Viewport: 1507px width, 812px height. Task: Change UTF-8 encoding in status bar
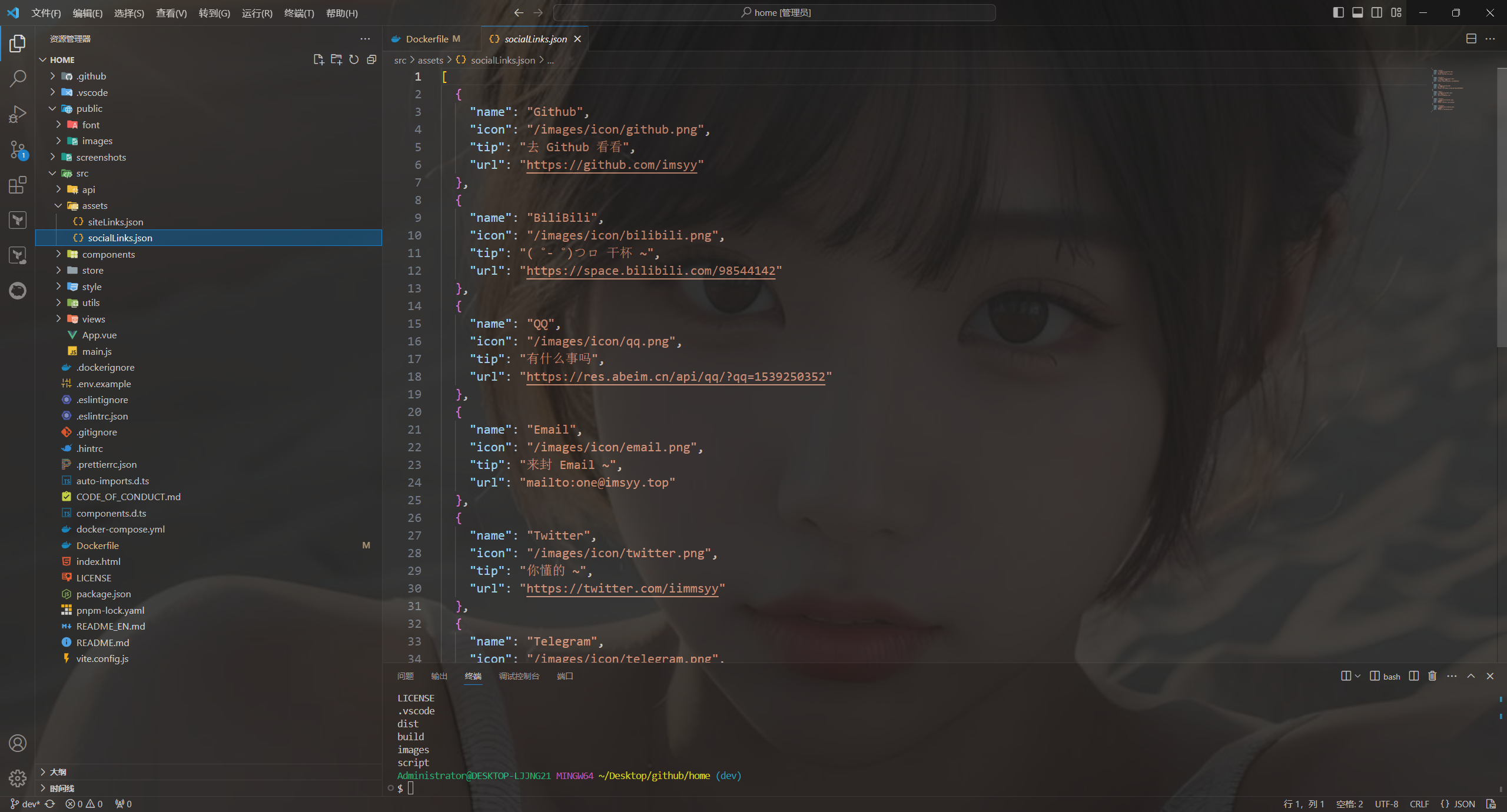coord(1386,804)
